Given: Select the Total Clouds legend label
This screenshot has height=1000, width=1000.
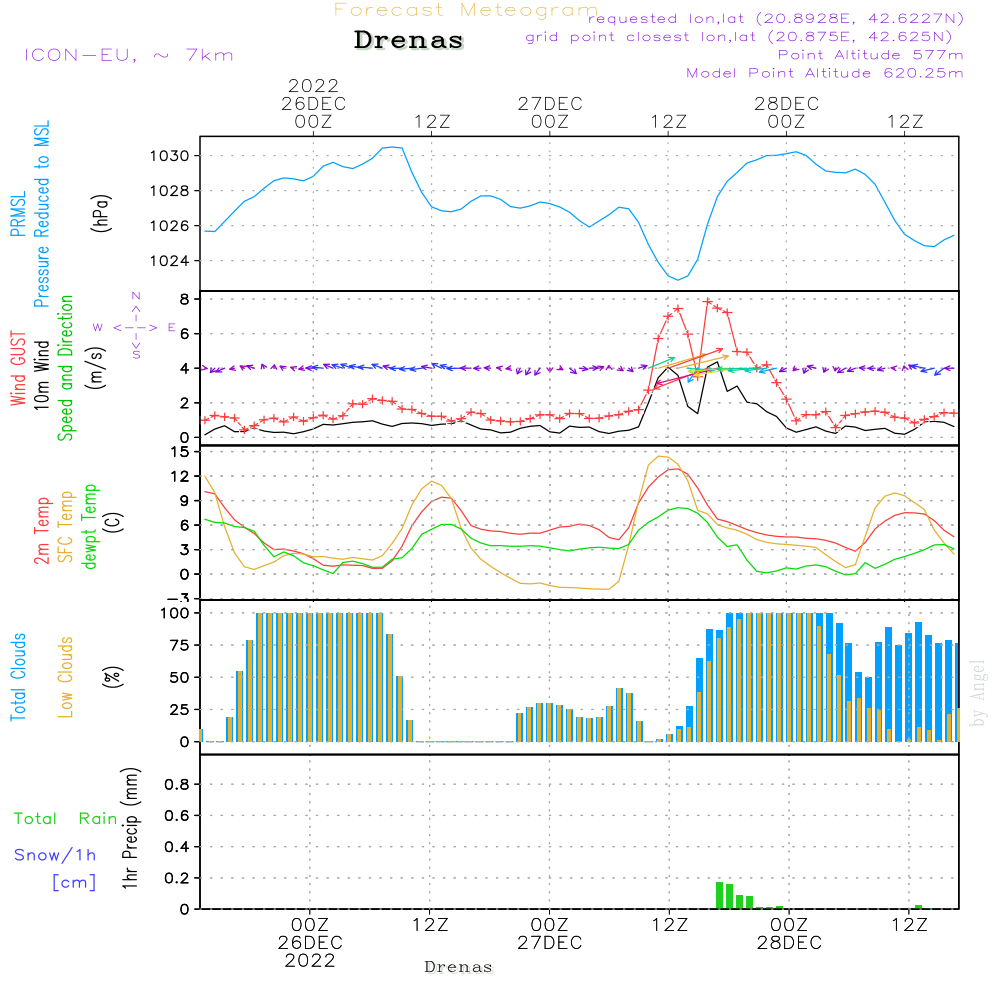Looking at the screenshot, I should click(19, 677).
